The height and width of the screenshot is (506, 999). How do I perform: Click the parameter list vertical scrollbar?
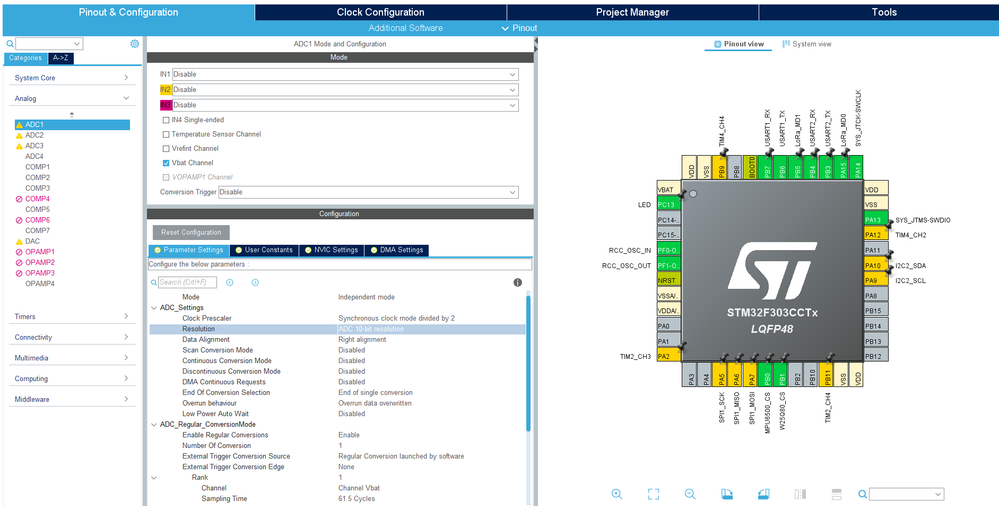pyautogui.click(x=528, y=363)
